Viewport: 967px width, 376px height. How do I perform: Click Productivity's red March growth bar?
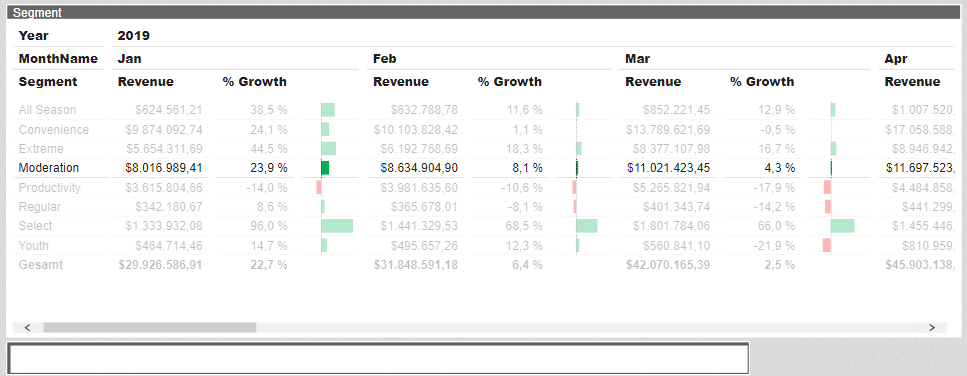[827, 187]
